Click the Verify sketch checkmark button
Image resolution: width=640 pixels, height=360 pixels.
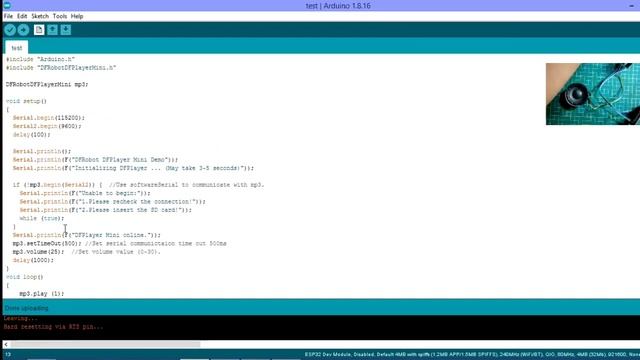[x=10, y=30]
